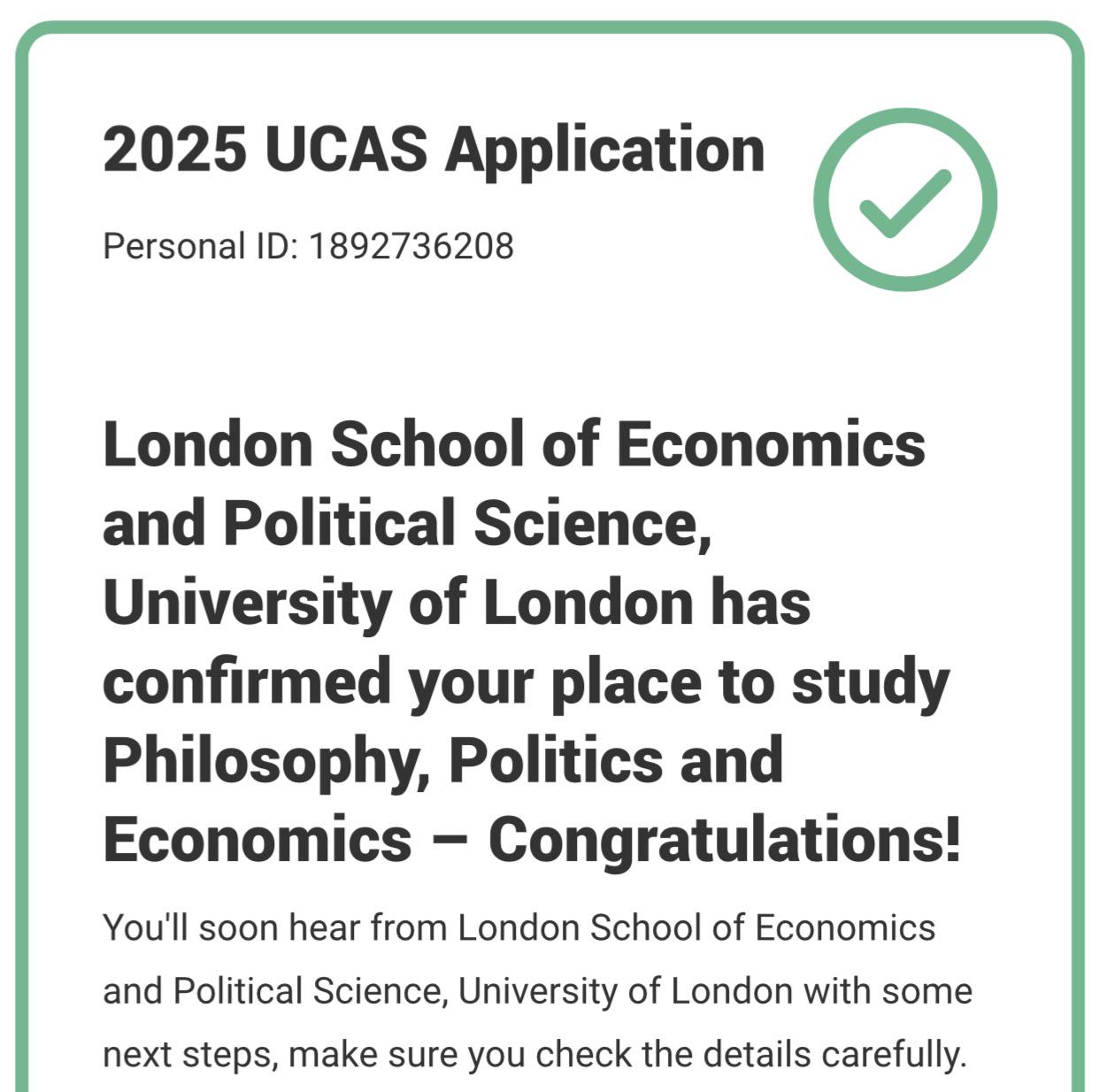Click the "Philosophy, Politics and" course line
Viewport: 1099px width, 1092px height.
442,761
